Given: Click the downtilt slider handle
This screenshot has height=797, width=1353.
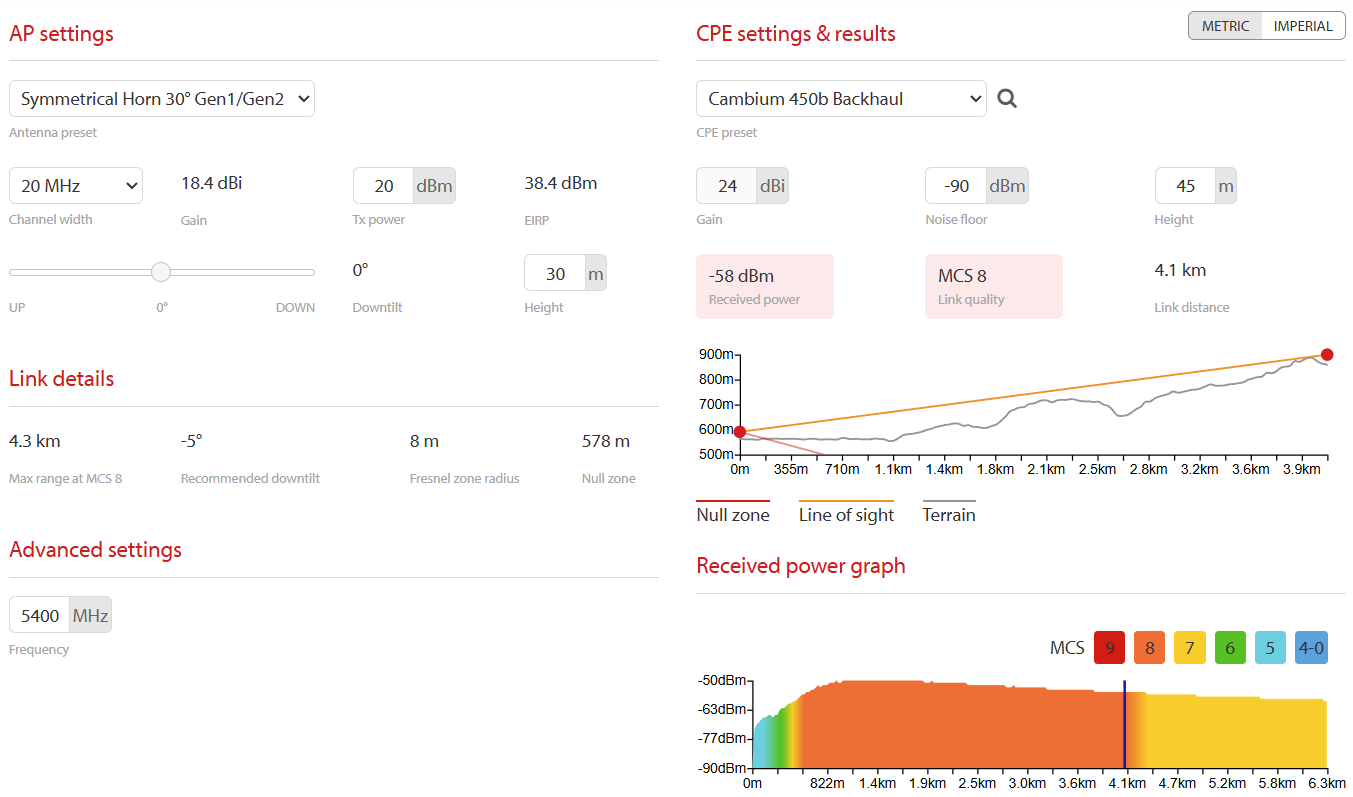Looking at the screenshot, I should click(x=161, y=272).
